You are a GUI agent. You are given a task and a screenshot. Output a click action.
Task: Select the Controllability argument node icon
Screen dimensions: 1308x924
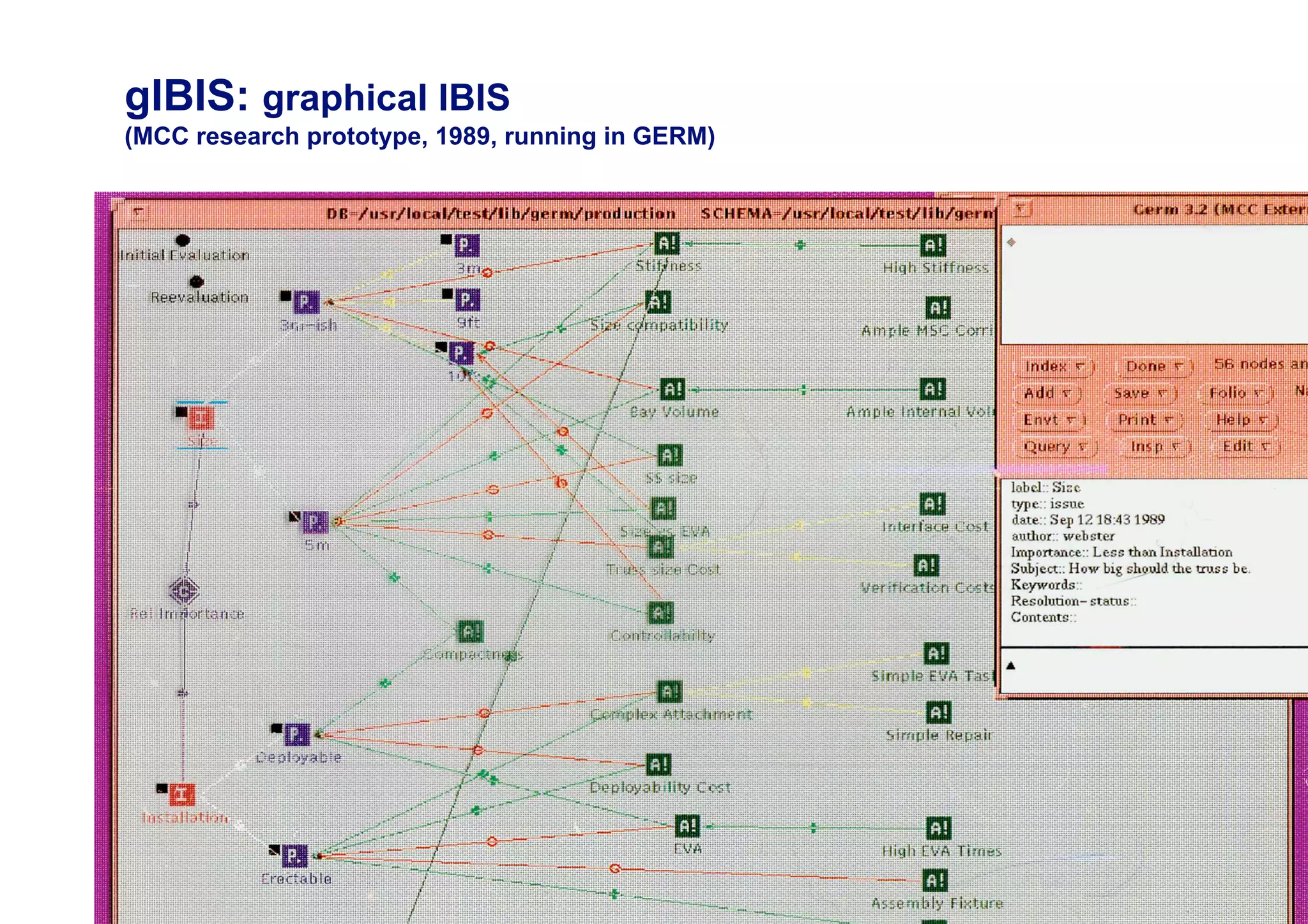(x=660, y=613)
